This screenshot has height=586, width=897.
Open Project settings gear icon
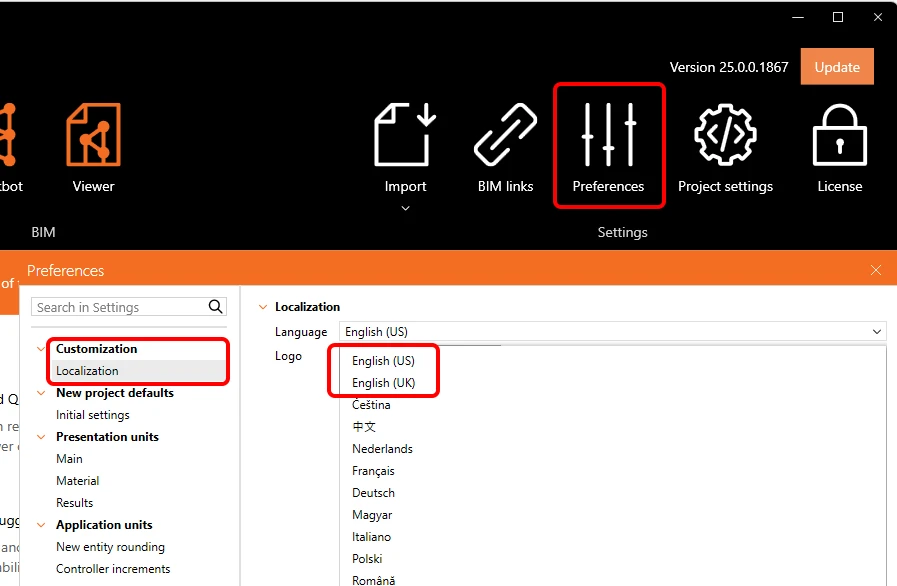[725, 135]
